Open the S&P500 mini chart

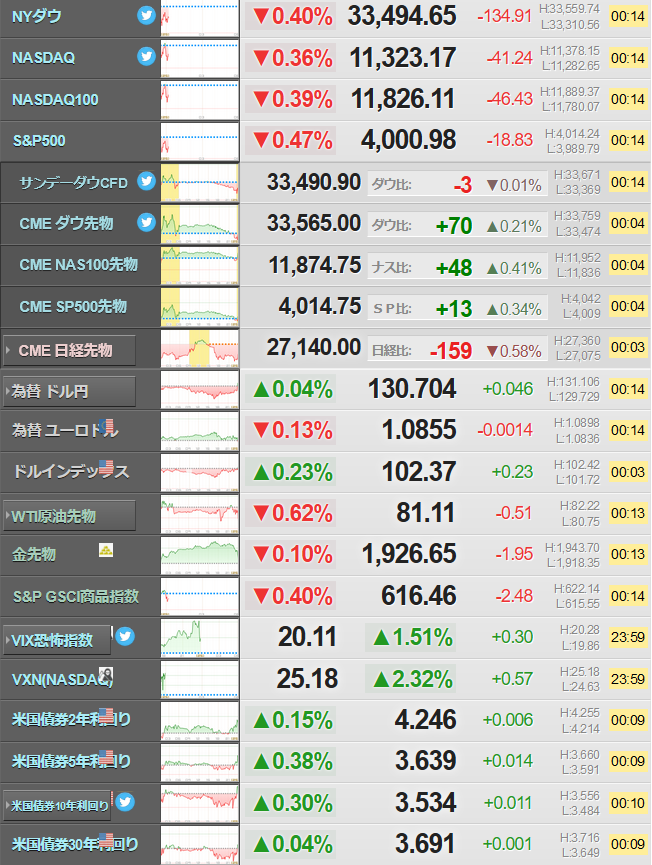click(x=200, y=141)
